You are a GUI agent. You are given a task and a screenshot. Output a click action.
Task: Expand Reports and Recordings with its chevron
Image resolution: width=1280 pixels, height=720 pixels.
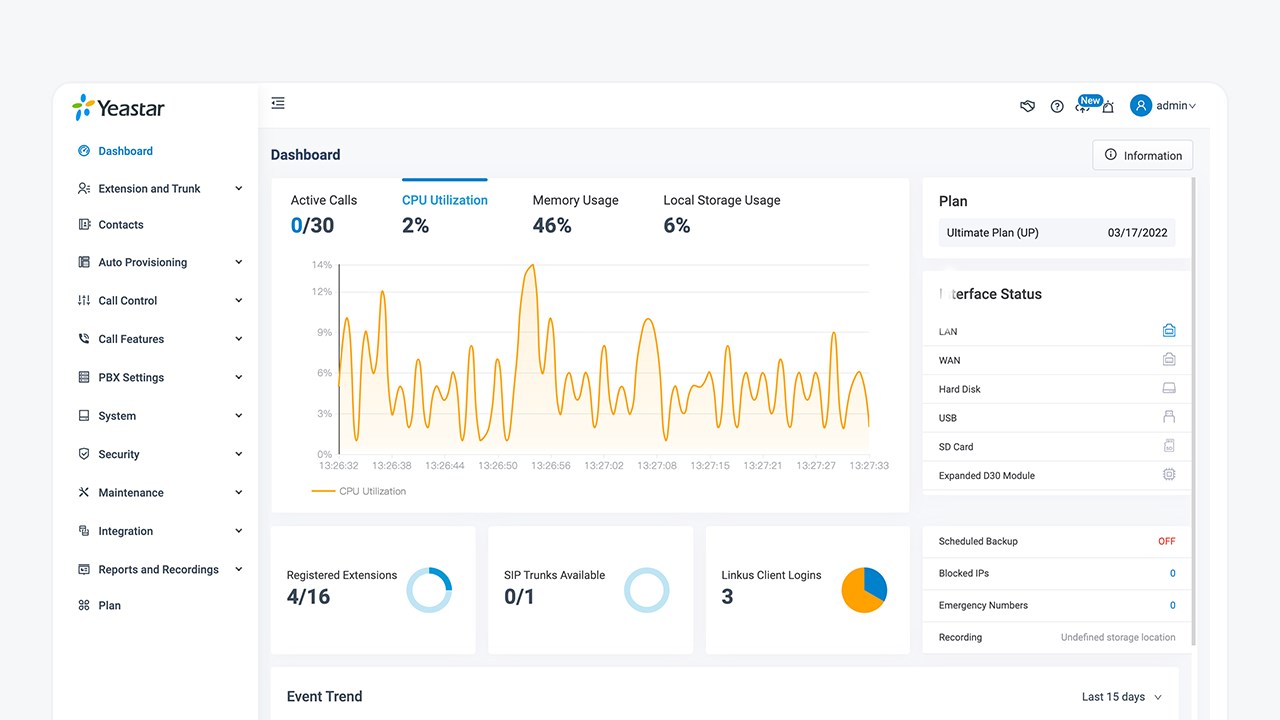[x=239, y=570]
